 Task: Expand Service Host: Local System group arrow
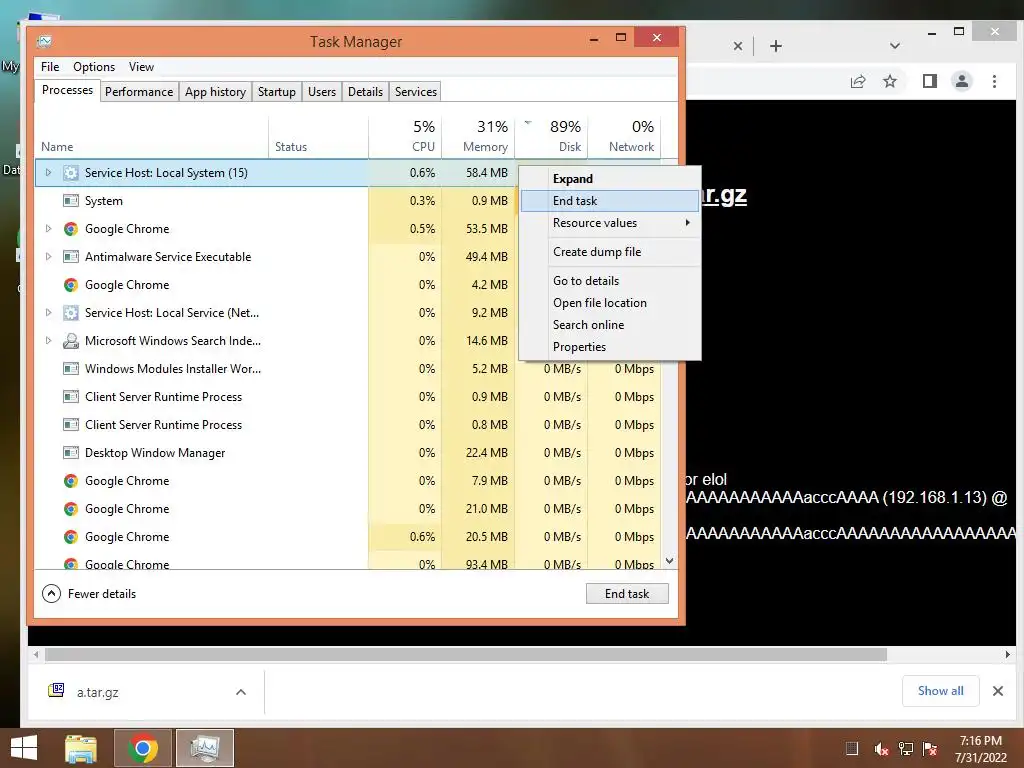(x=48, y=173)
